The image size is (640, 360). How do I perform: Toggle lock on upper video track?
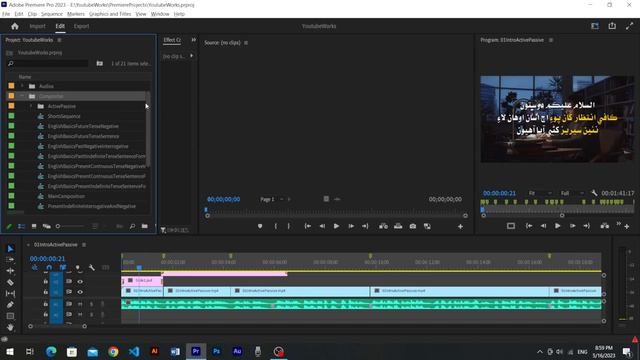[46, 281]
